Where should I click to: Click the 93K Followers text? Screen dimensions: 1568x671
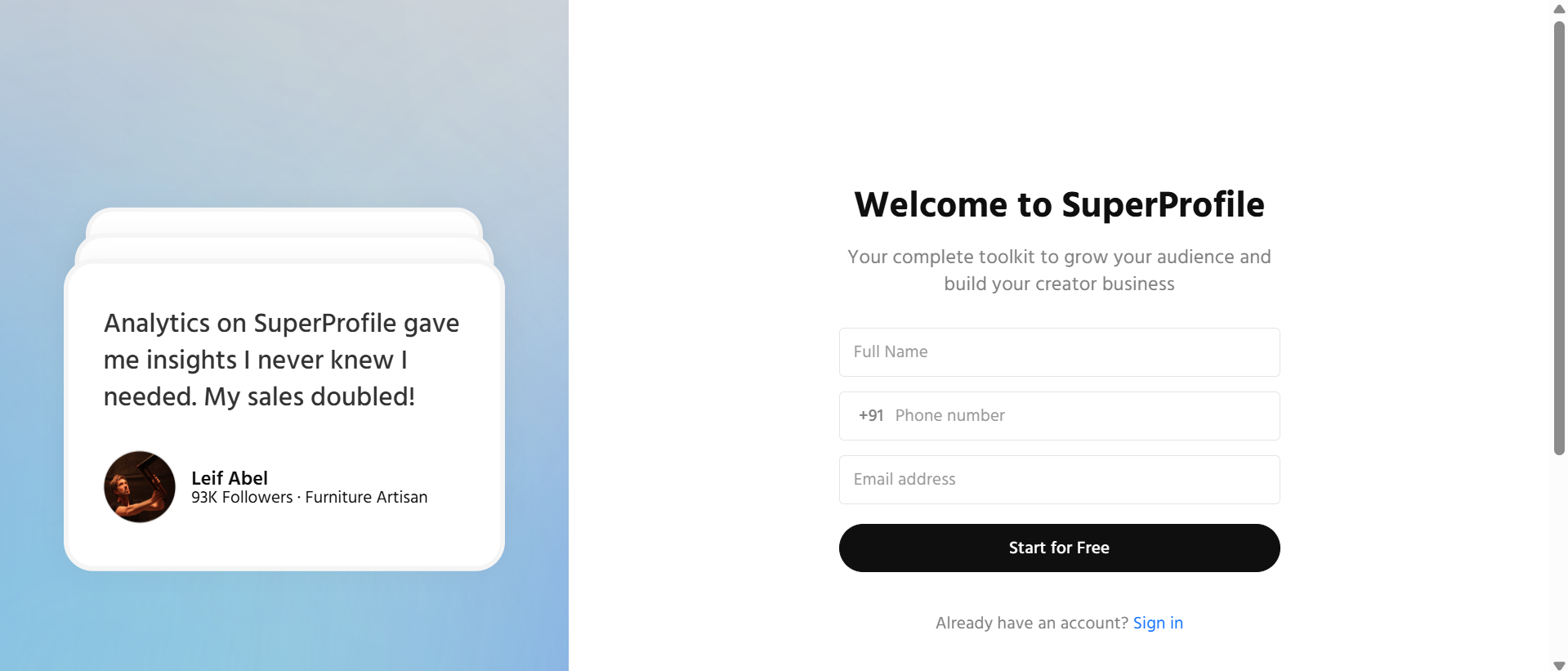click(242, 498)
